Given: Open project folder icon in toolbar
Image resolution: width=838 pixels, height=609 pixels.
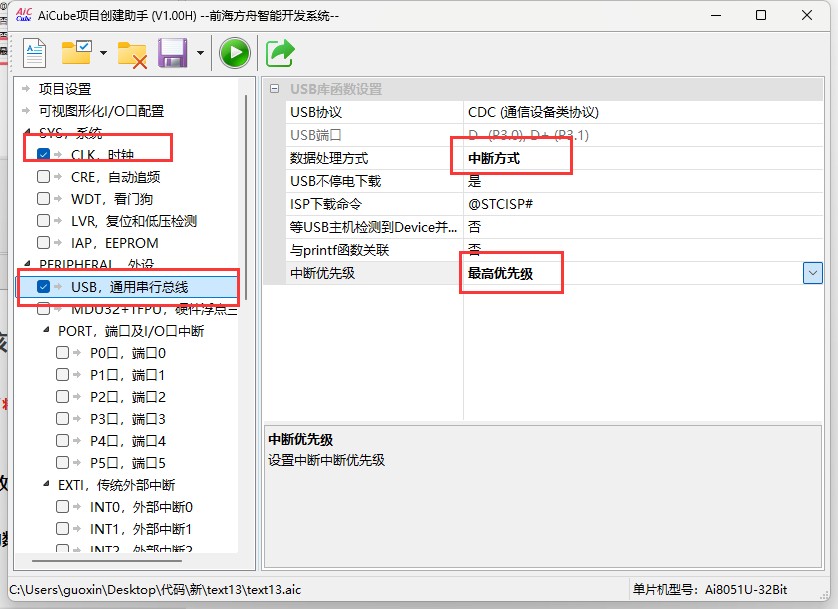Looking at the screenshot, I should [x=76, y=52].
